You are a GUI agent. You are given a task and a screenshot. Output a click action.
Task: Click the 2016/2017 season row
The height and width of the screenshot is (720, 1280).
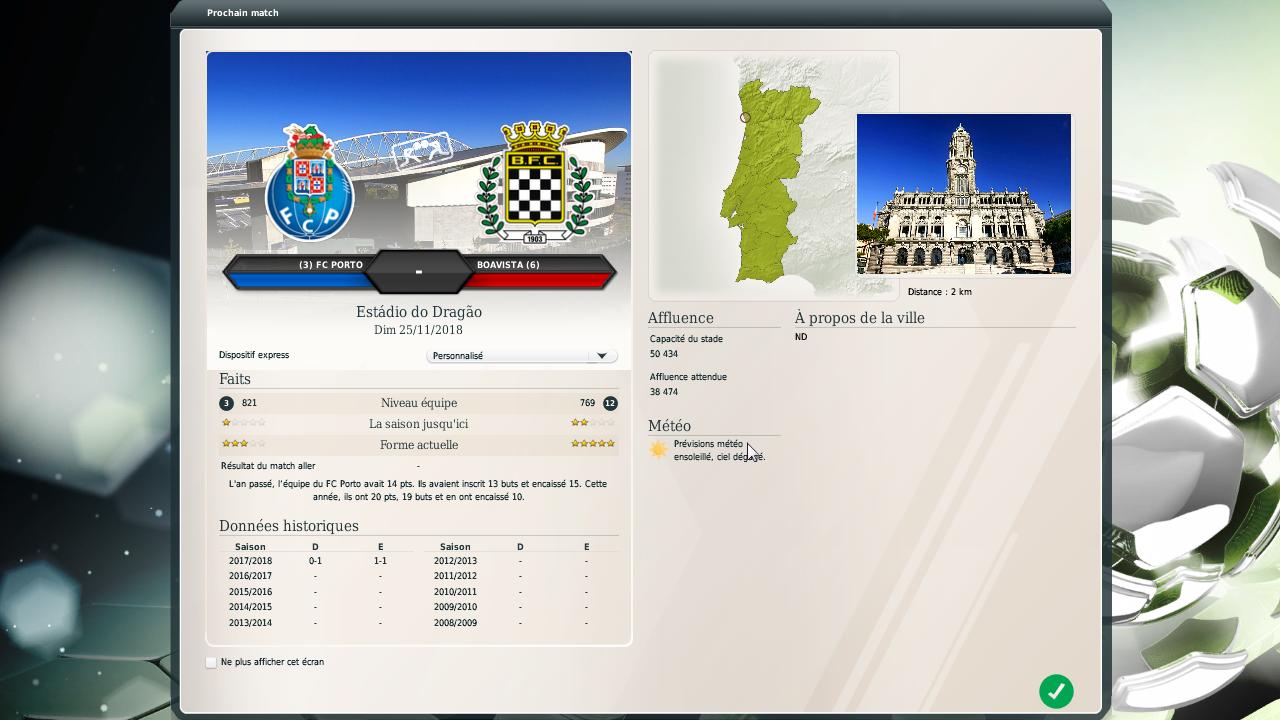point(316,576)
